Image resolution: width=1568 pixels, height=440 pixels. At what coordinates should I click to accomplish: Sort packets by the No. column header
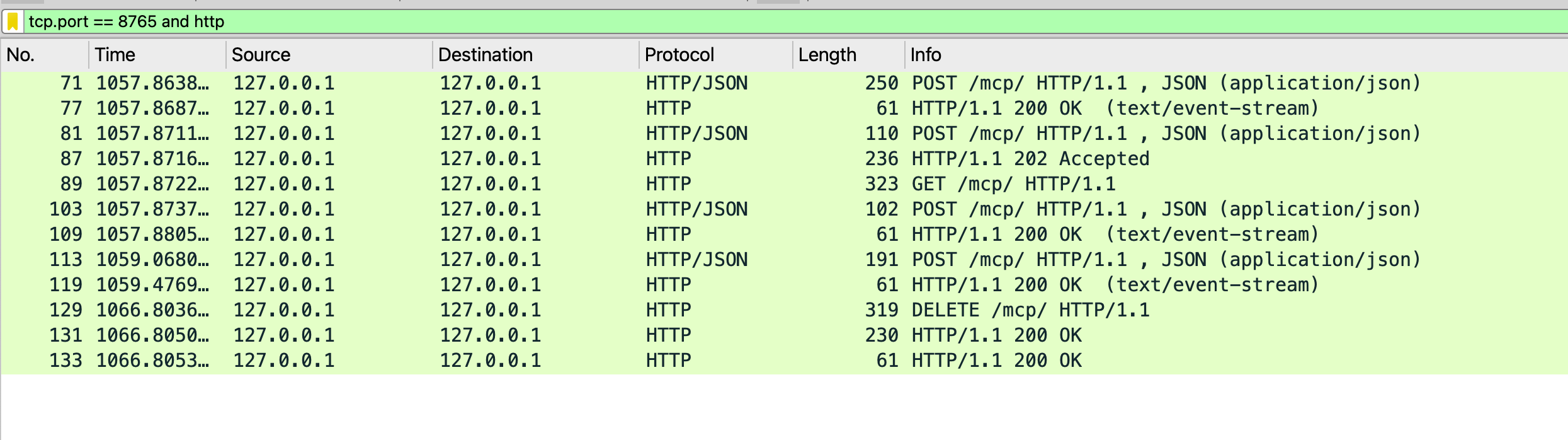click(45, 55)
